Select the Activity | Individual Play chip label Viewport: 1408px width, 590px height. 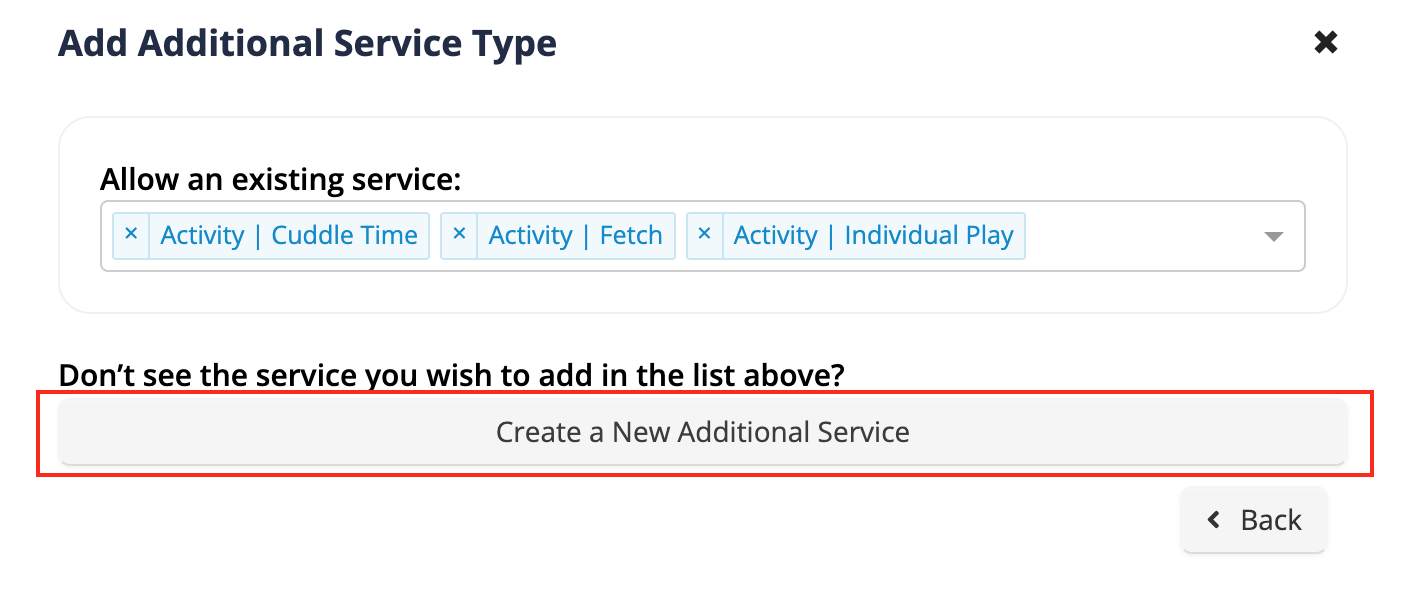[x=873, y=235]
